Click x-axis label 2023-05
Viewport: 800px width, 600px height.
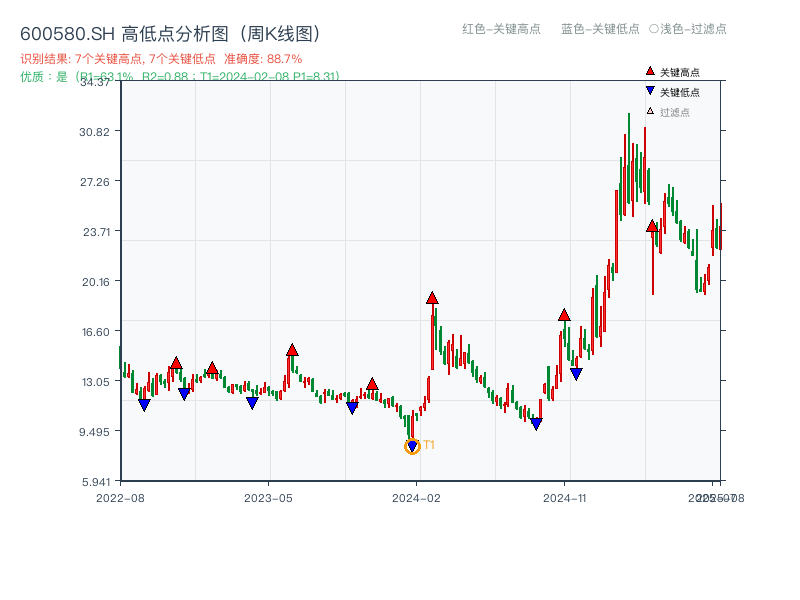point(268,498)
